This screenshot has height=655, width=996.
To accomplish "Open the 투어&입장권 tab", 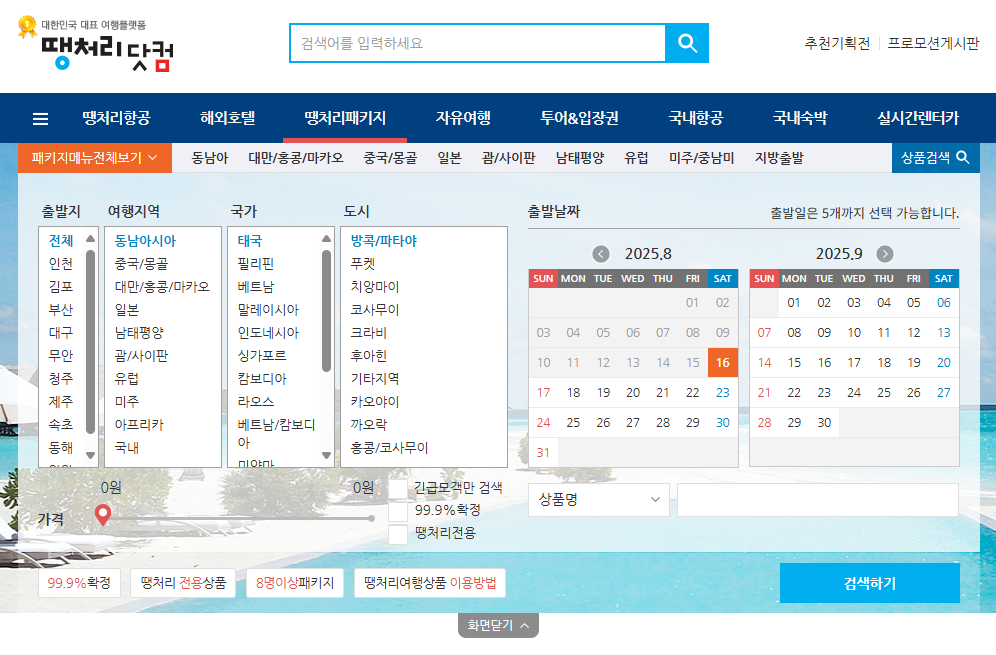I will [x=579, y=118].
